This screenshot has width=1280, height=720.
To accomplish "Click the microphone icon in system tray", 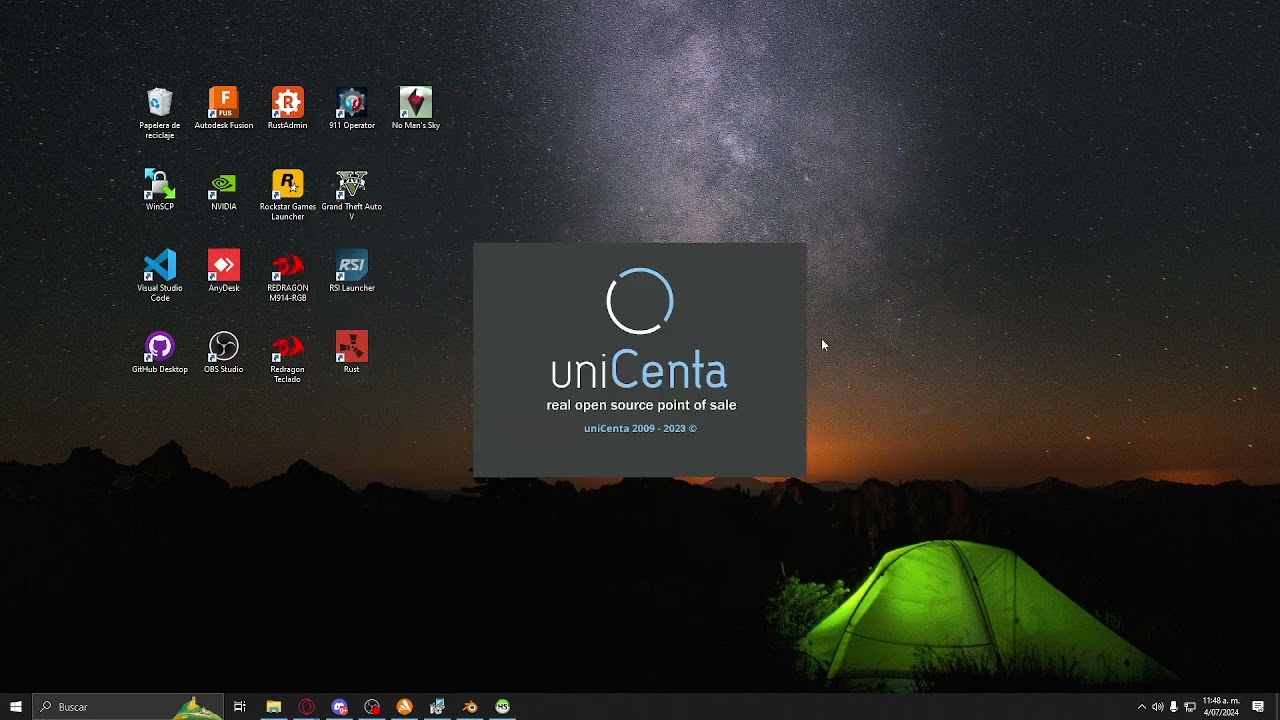I will point(1173,707).
